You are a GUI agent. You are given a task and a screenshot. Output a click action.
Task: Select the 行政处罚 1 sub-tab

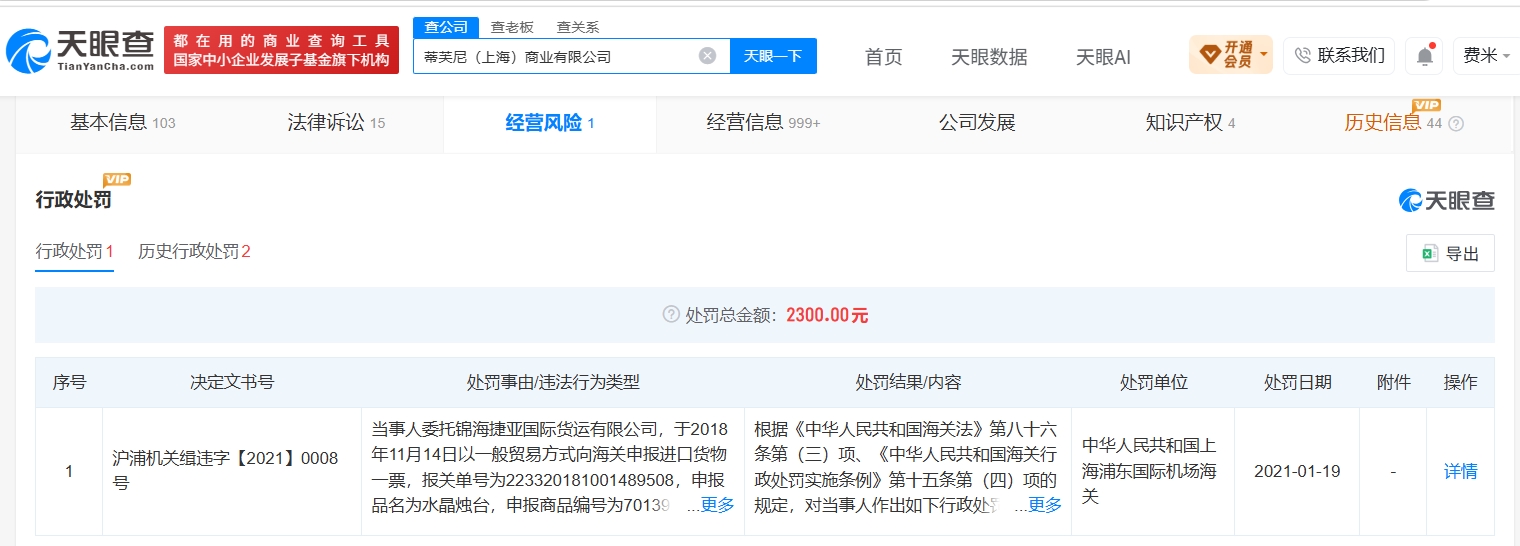tap(75, 251)
